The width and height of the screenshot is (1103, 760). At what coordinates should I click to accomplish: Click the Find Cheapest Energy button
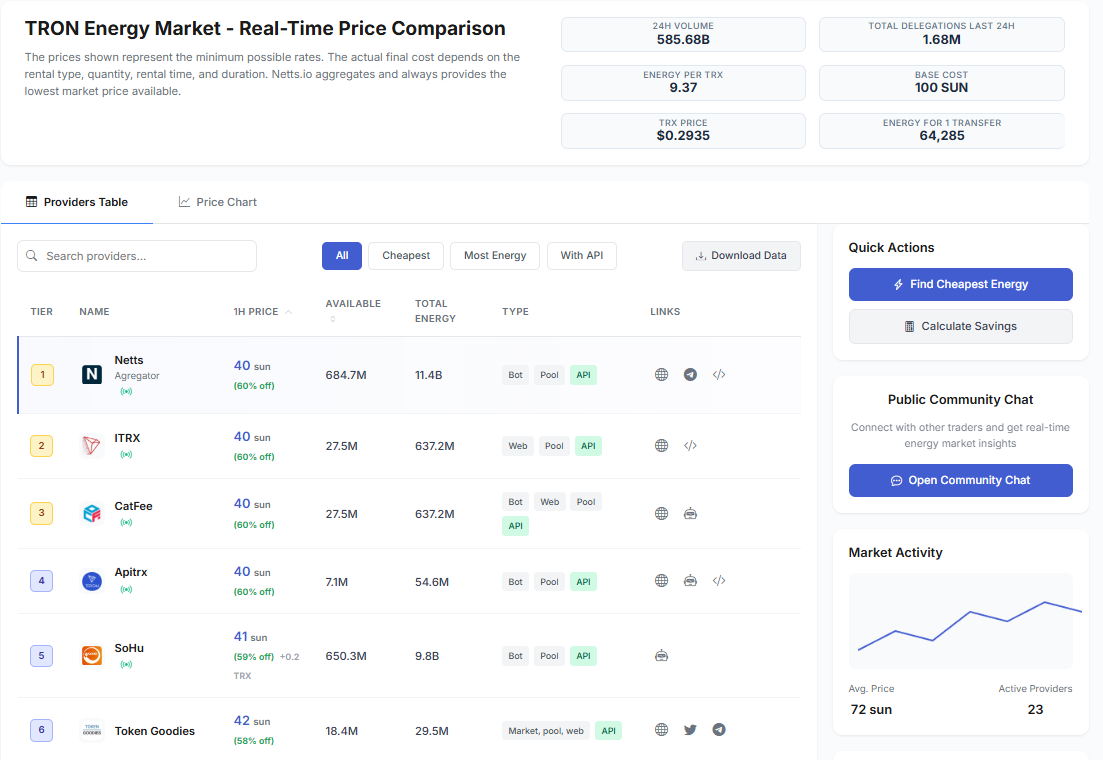[960, 285]
